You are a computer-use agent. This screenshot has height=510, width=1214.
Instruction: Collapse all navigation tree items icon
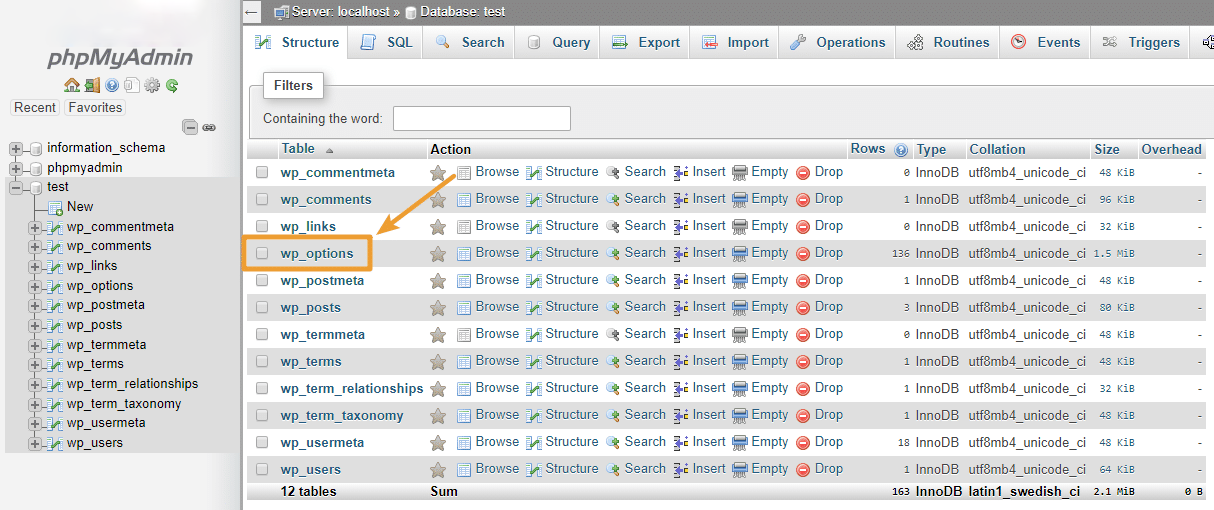pyautogui.click(x=190, y=127)
